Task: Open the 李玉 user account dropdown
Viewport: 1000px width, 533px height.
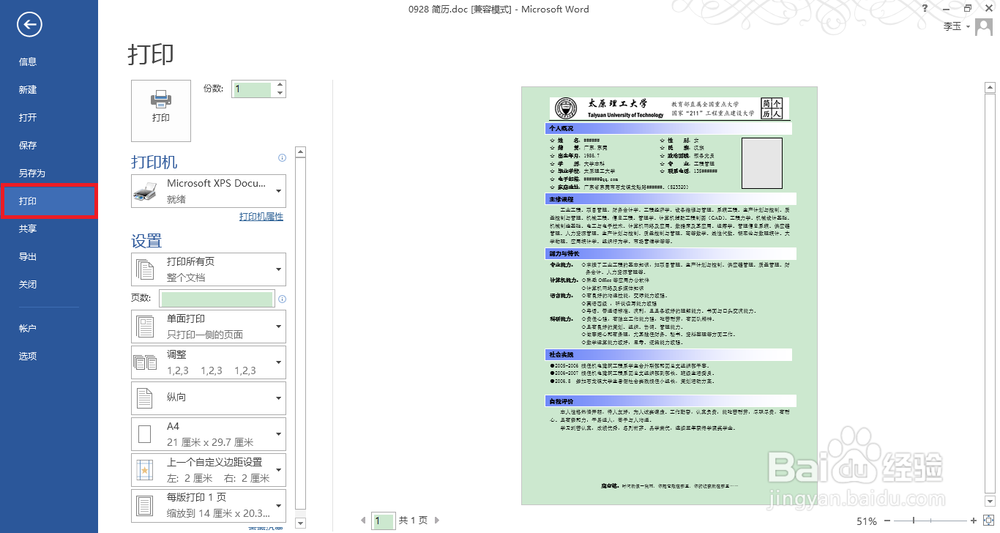Action: [x=957, y=27]
